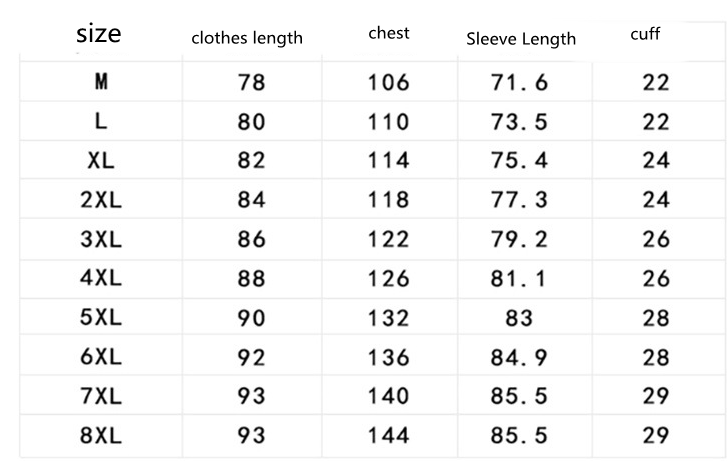Click the 5XL size row label
Viewport: 727px width, 461px height.
pos(101,318)
